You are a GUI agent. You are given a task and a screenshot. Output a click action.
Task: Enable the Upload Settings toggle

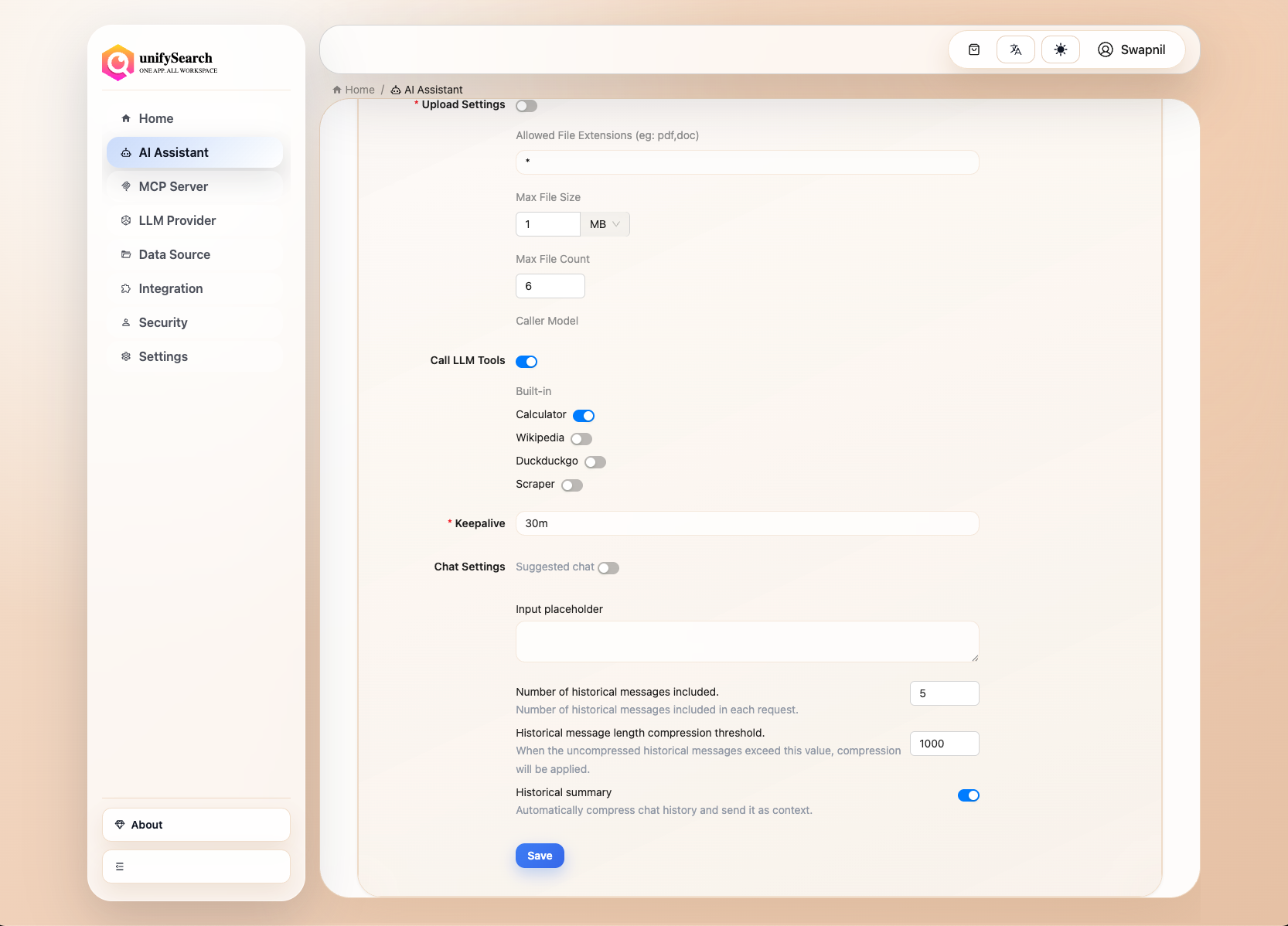[526, 106]
